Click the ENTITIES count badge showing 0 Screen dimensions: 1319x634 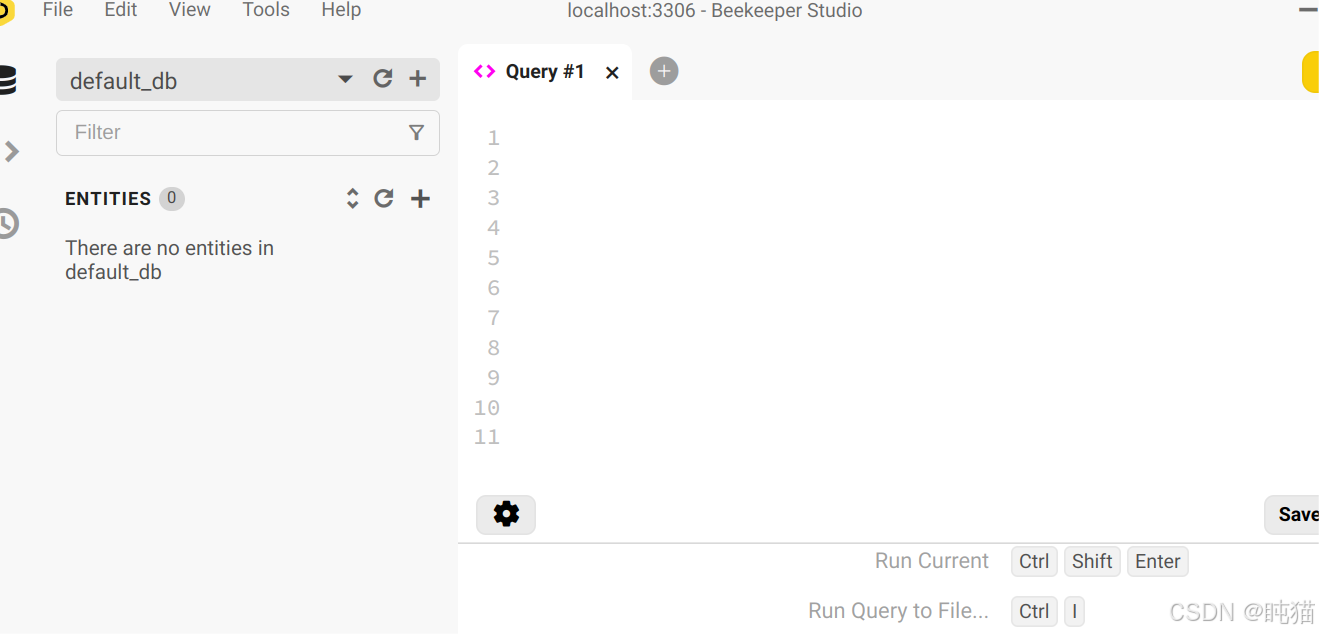[172, 199]
